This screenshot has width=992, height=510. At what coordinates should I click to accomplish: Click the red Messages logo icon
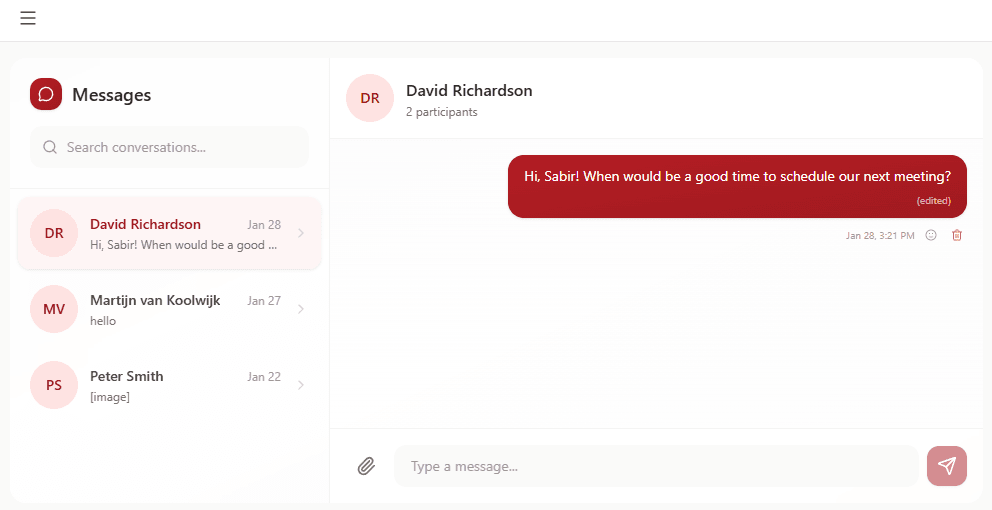46,94
